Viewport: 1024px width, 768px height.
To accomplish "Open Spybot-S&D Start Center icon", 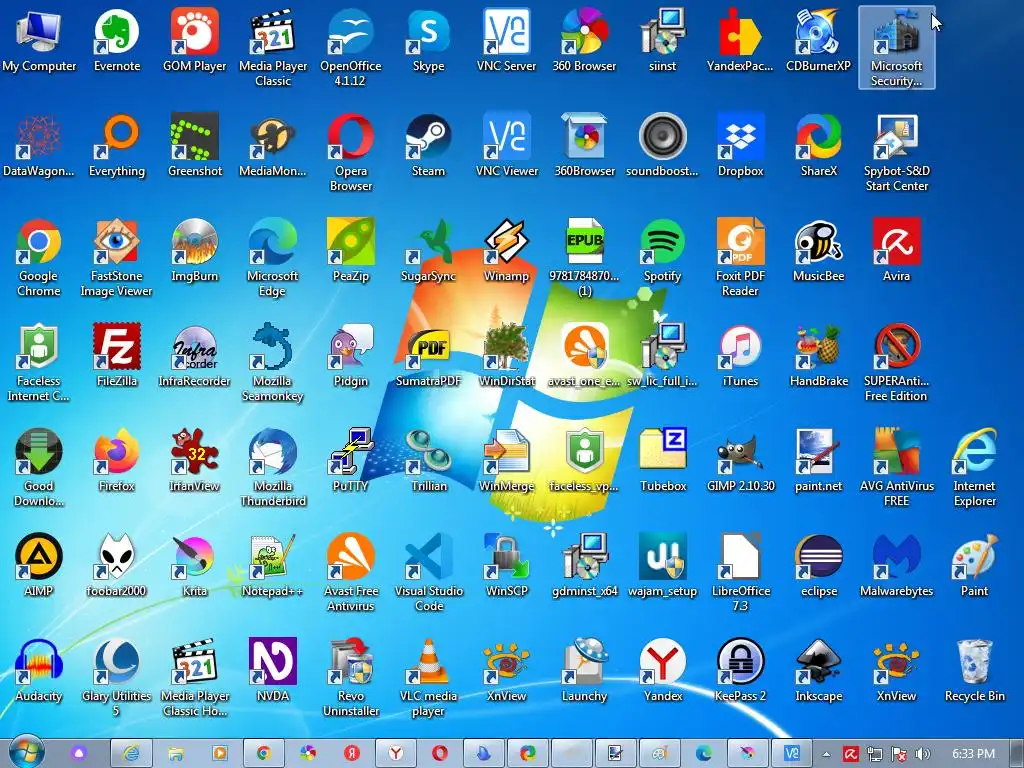I will (897, 153).
